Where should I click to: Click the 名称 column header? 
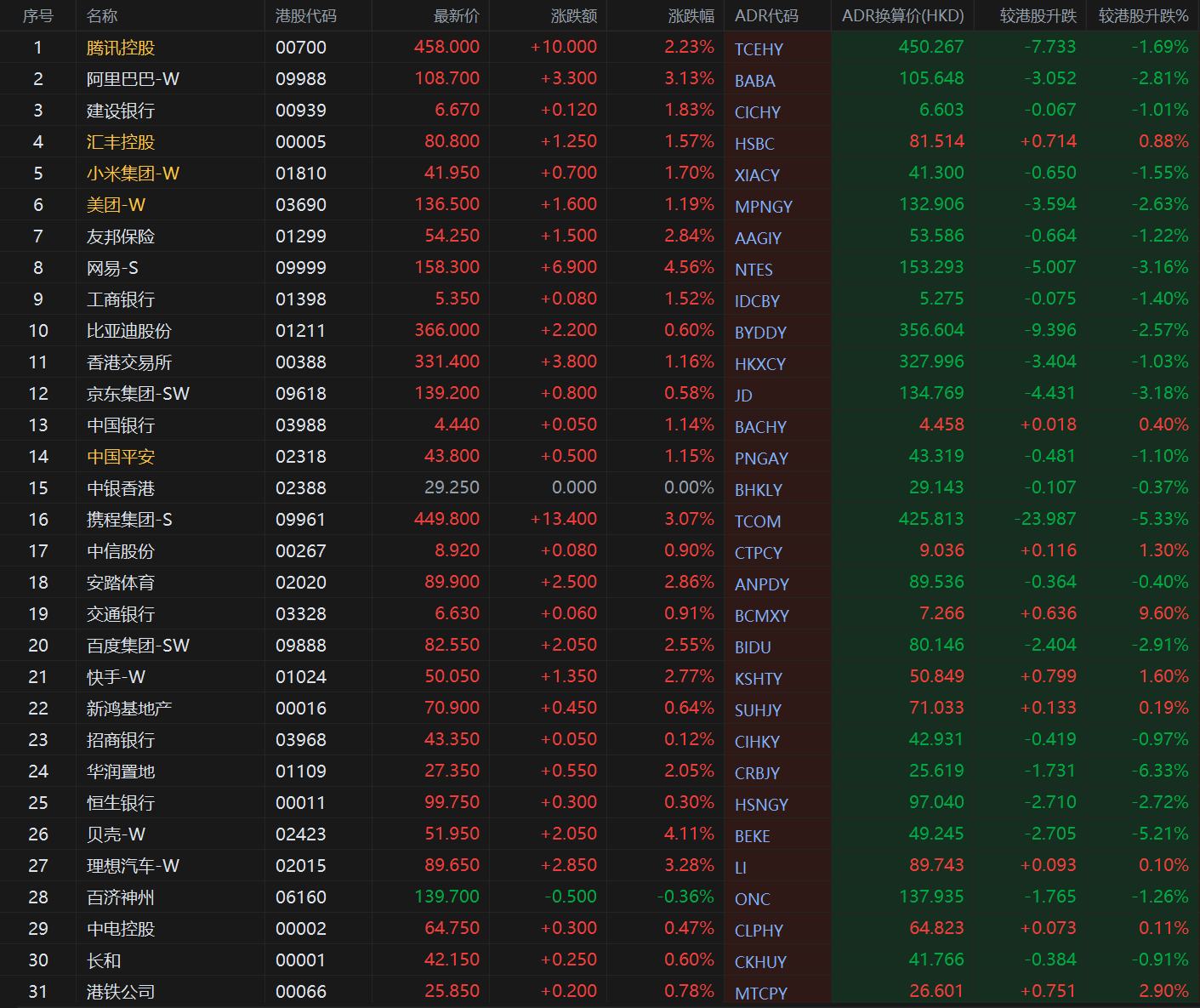point(102,15)
